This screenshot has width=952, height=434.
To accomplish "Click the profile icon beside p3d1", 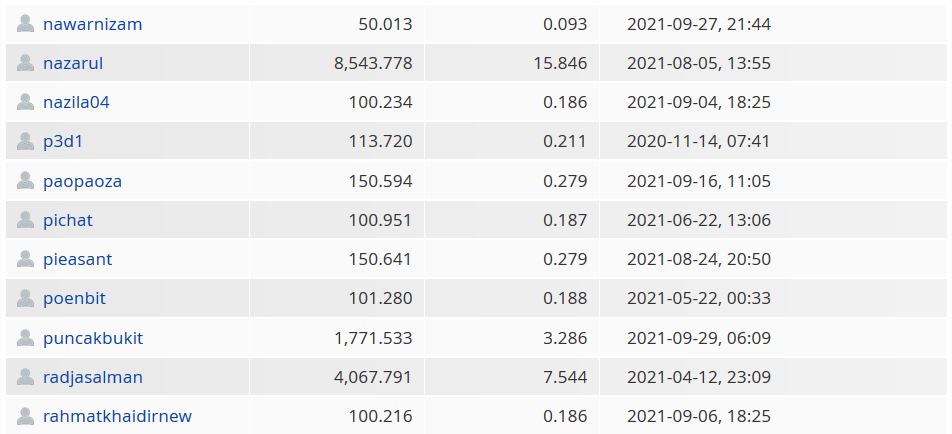I will tap(26, 141).
